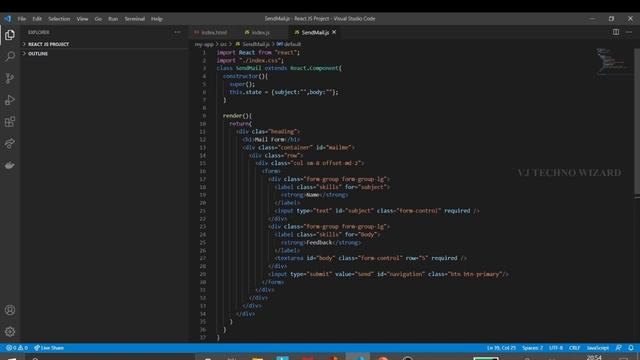Click on the render() line
Image resolution: width=640 pixels, height=360 pixels.
(x=237, y=116)
